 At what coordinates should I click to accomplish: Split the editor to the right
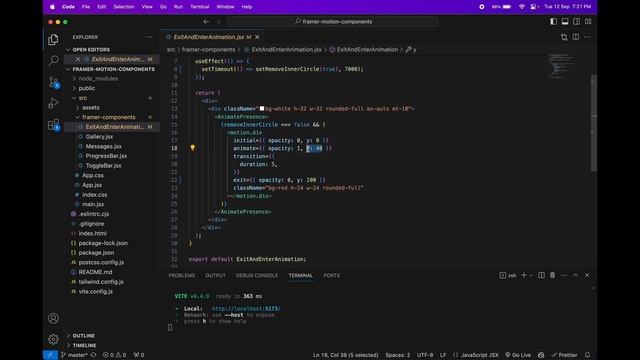576,37
